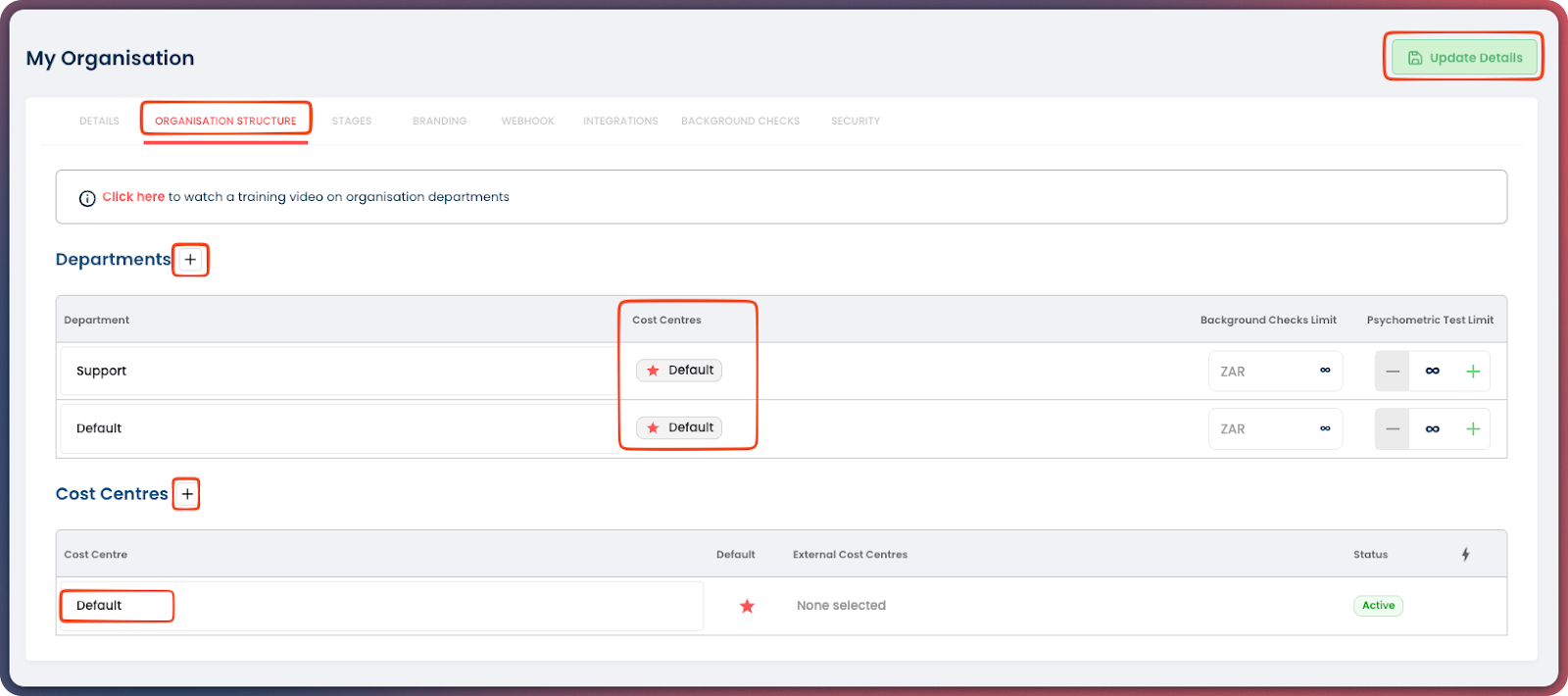Image resolution: width=1568 pixels, height=696 pixels.
Task: Decrease psychometric test limit for Default department
Action: (1393, 429)
